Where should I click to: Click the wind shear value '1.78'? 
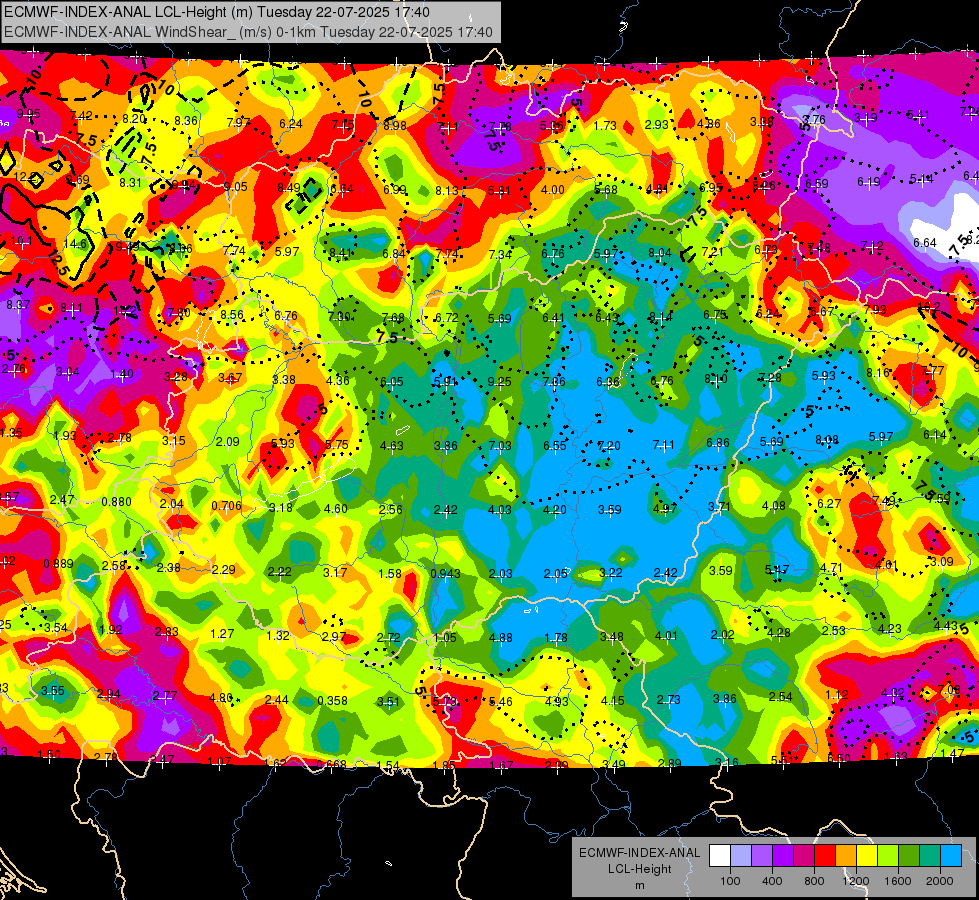pyautogui.click(x=556, y=637)
